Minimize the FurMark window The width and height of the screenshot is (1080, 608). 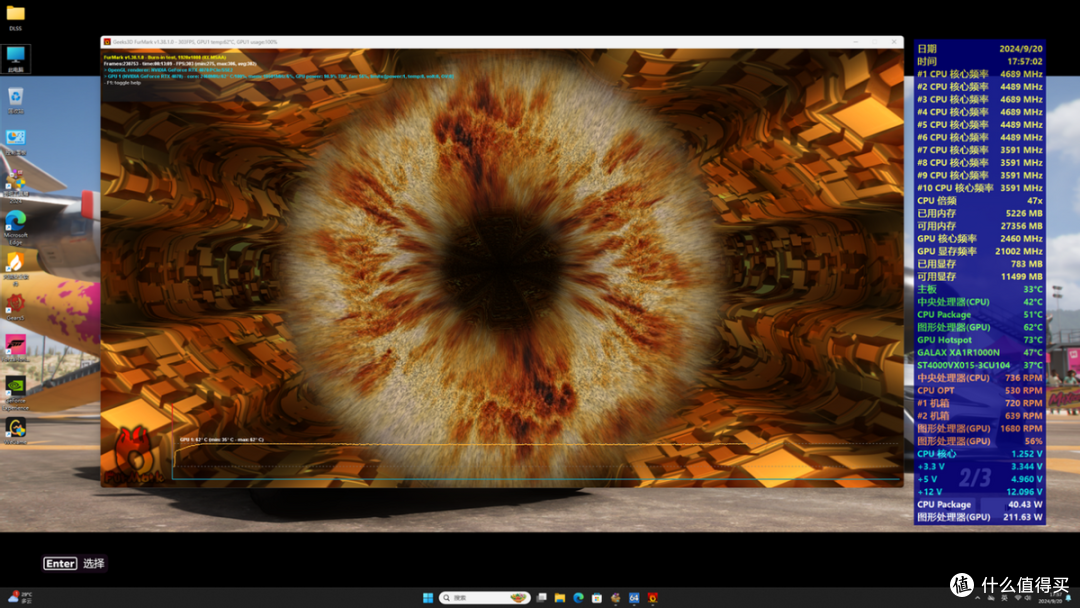855,42
